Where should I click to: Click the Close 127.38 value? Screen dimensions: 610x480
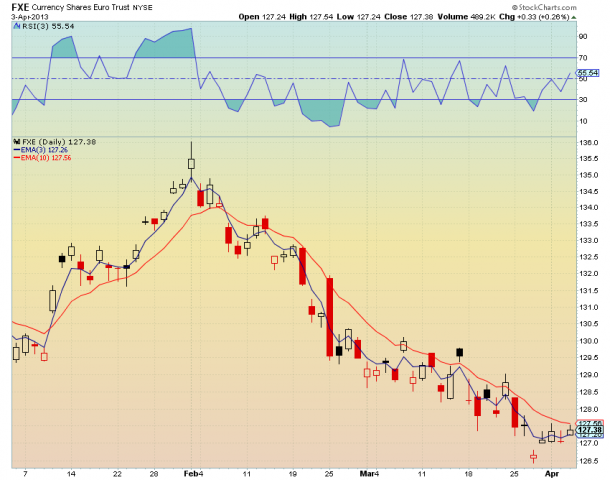(408, 17)
